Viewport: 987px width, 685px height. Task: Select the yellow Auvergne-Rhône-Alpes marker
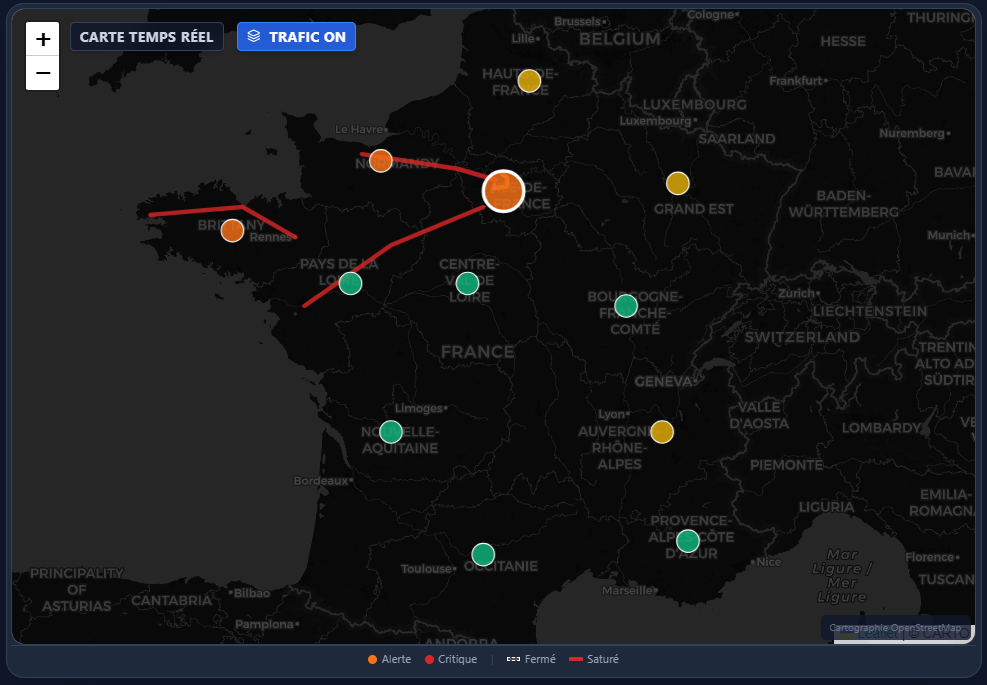[662, 432]
